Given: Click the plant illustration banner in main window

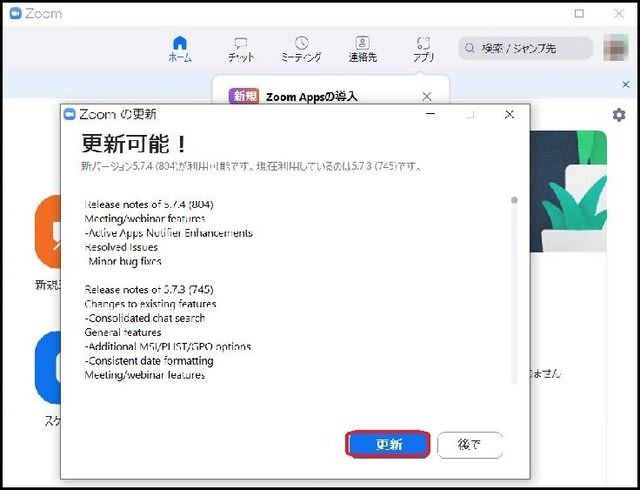Looking at the screenshot, I should (568, 191).
